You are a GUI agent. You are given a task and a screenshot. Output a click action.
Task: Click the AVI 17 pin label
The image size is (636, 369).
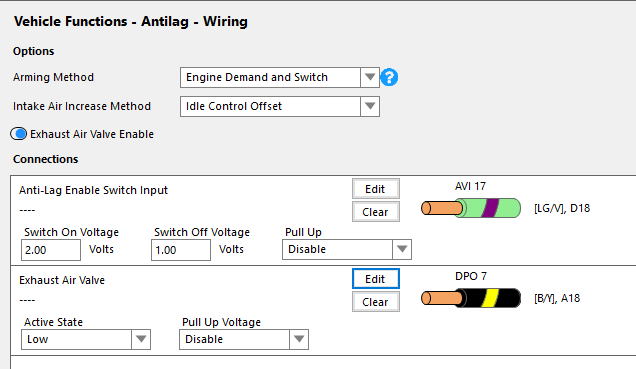(x=470, y=186)
